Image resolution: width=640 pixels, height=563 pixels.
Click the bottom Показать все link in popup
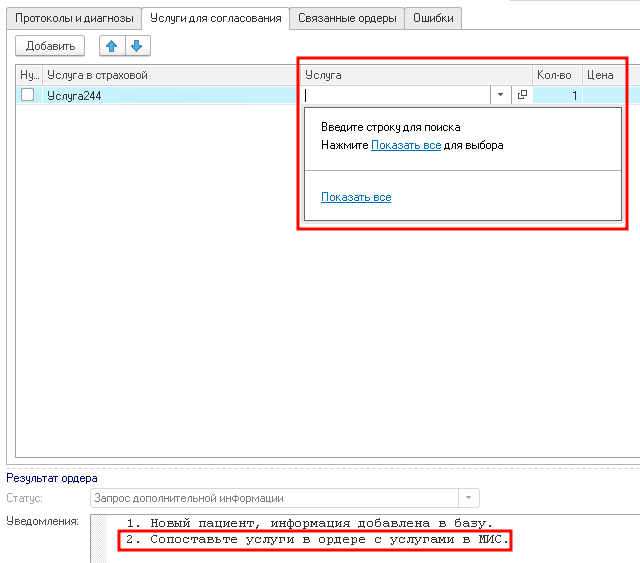click(x=356, y=197)
